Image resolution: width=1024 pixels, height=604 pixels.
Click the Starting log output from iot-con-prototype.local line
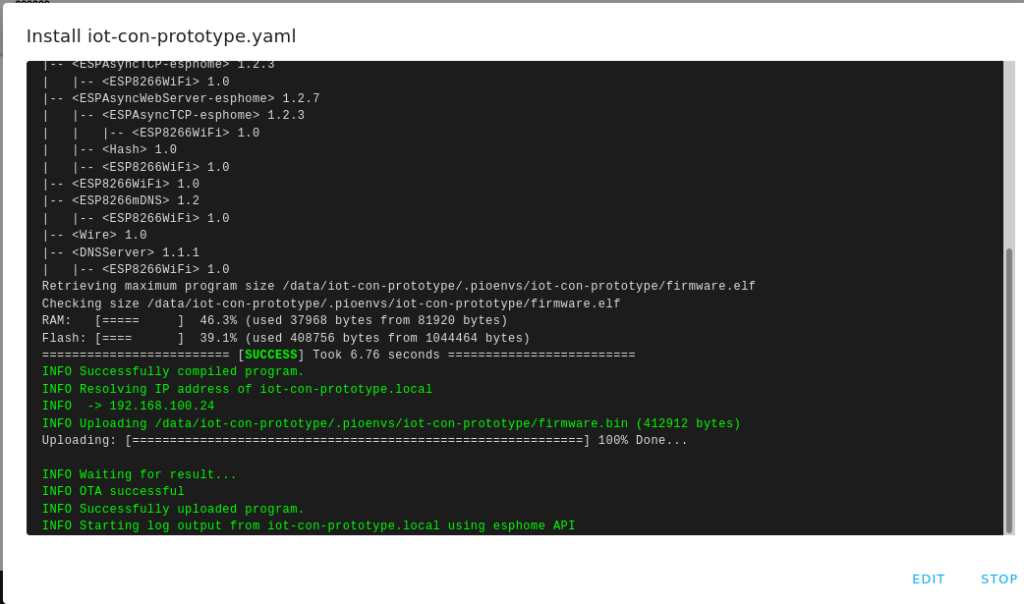(x=308, y=526)
